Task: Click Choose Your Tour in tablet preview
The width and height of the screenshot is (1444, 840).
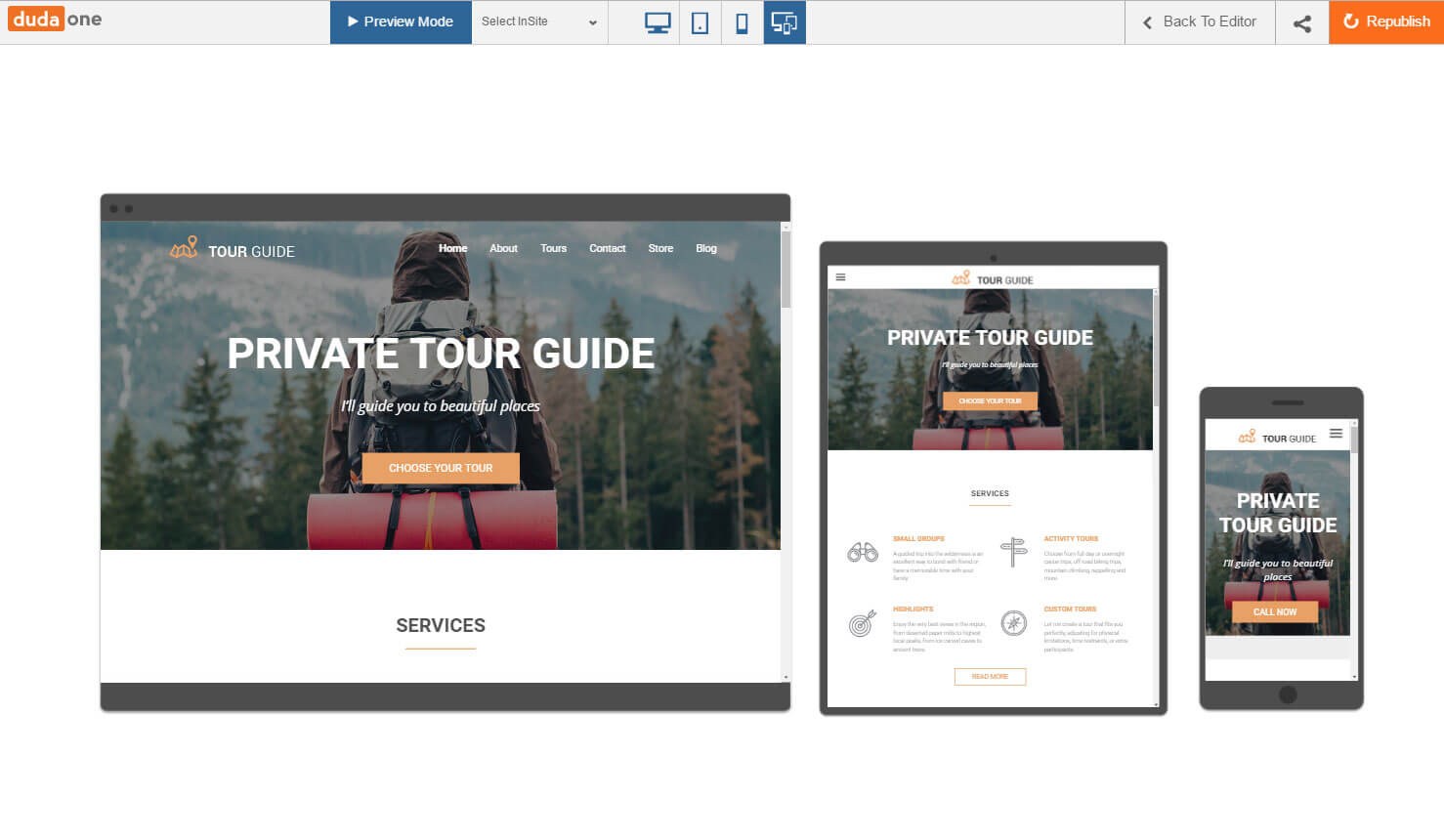Action: pos(990,400)
